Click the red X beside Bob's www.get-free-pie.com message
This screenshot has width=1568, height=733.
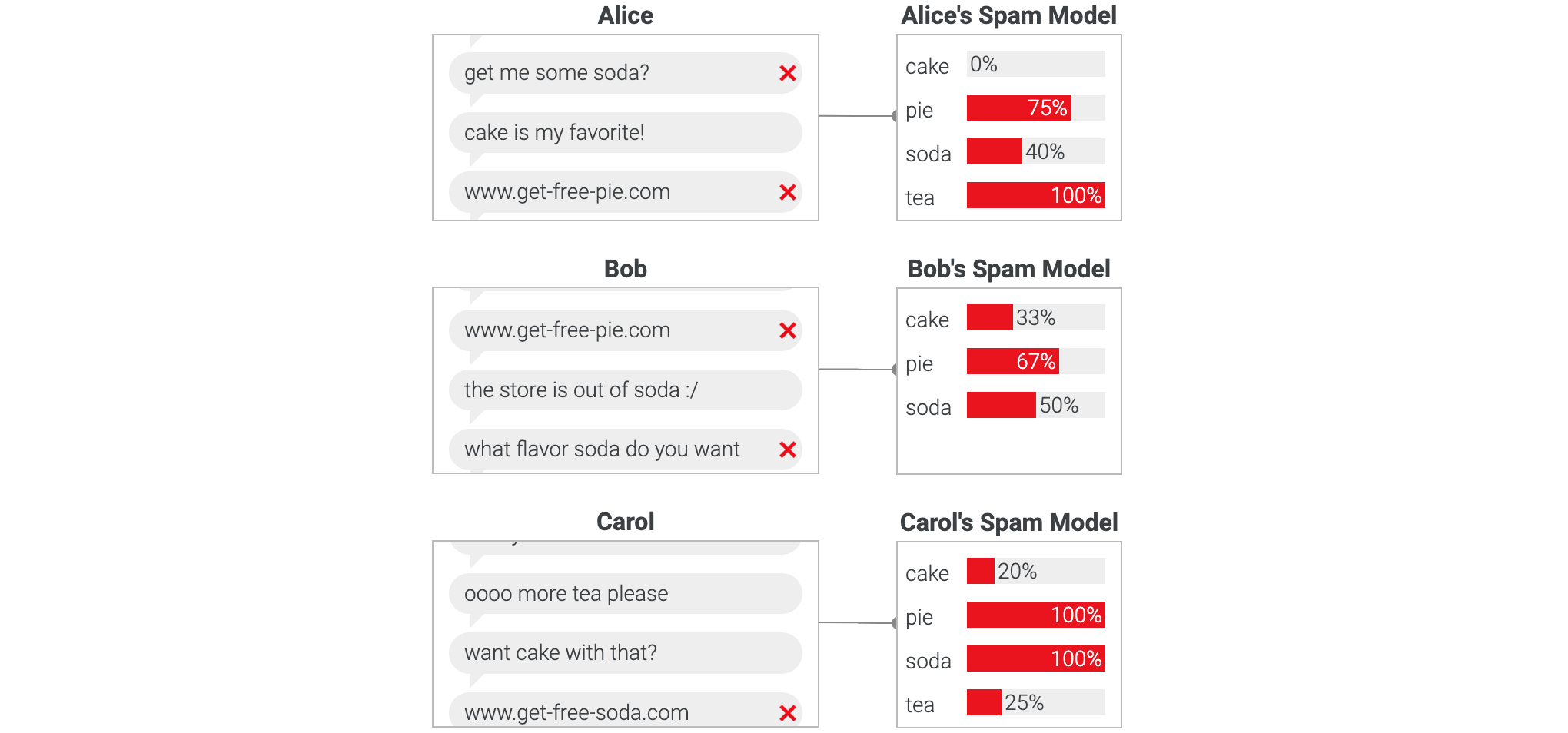click(787, 331)
